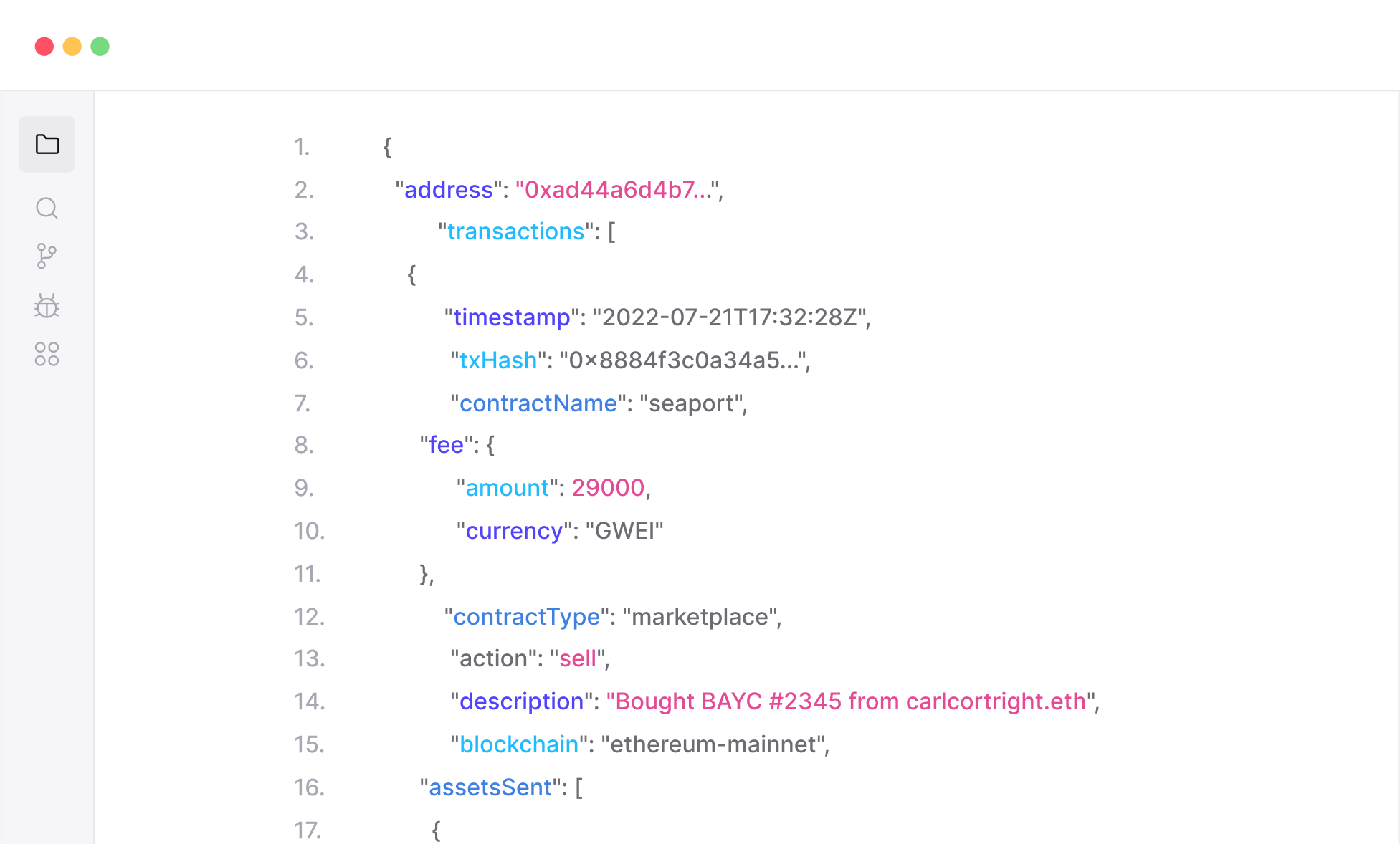This screenshot has height=844, width=1400.
Task: Click the search magnifier sidebar icon
Action: click(47, 208)
